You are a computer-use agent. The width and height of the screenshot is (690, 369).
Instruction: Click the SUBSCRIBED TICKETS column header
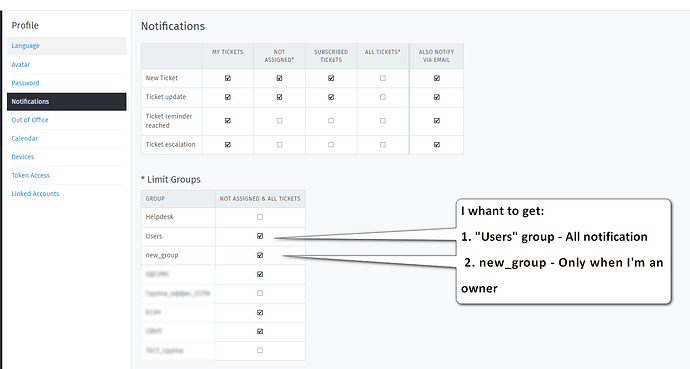(331, 56)
